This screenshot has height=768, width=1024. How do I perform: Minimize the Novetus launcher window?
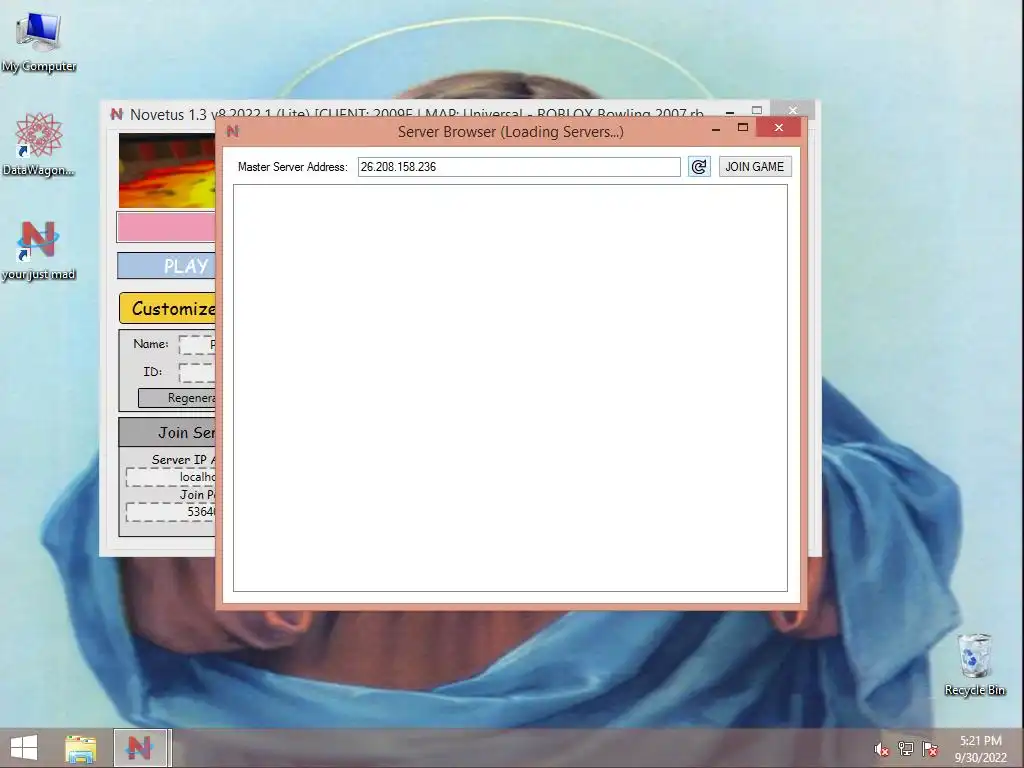(730, 112)
